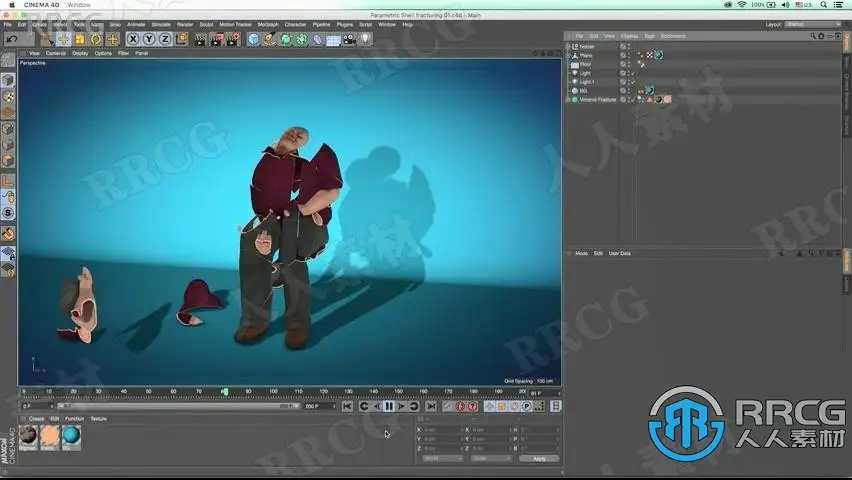Screen dimensions: 852x480
Task: Expand the hidden null object at list top
Action: (x=568, y=47)
